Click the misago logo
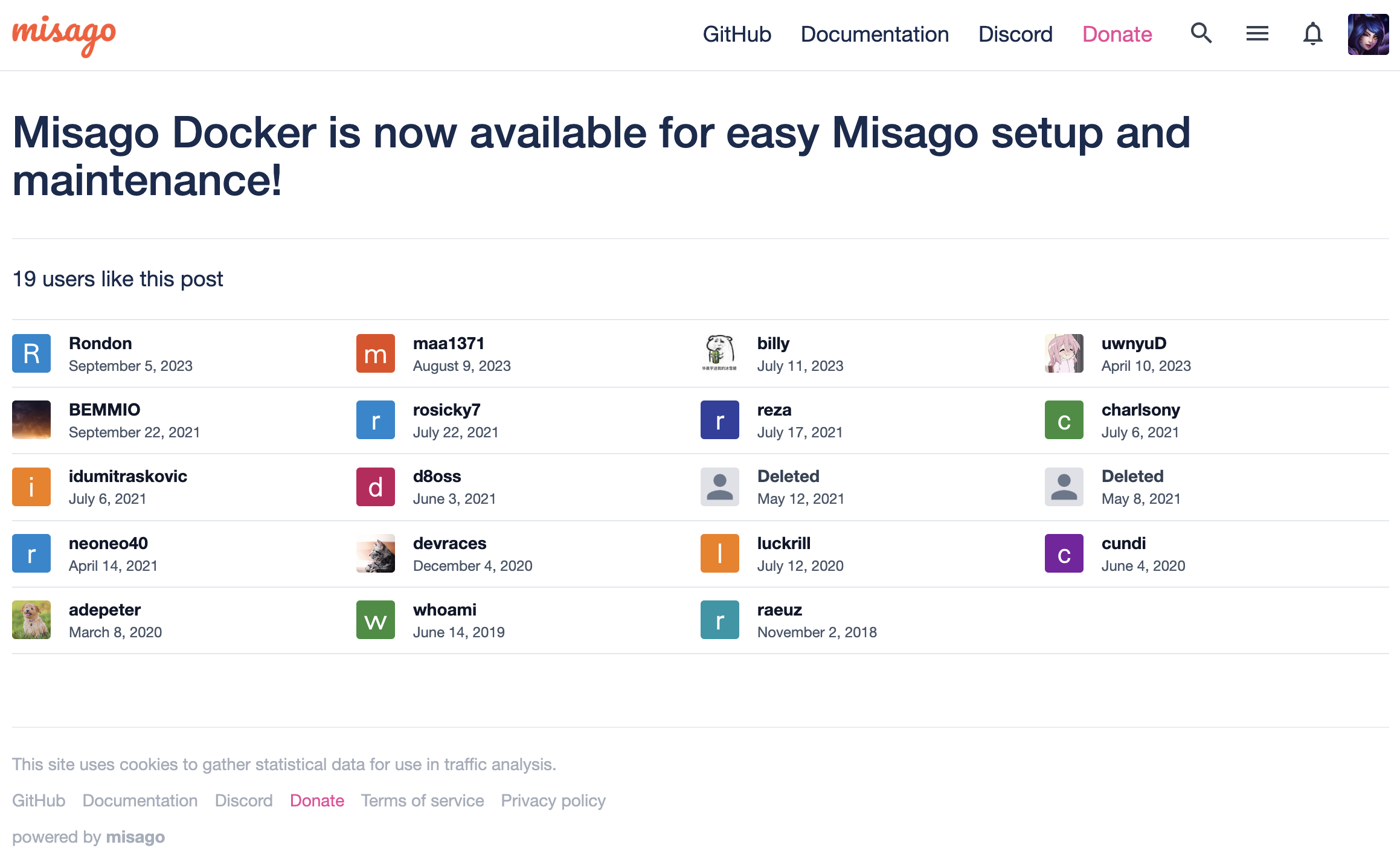 tap(64, 35)
